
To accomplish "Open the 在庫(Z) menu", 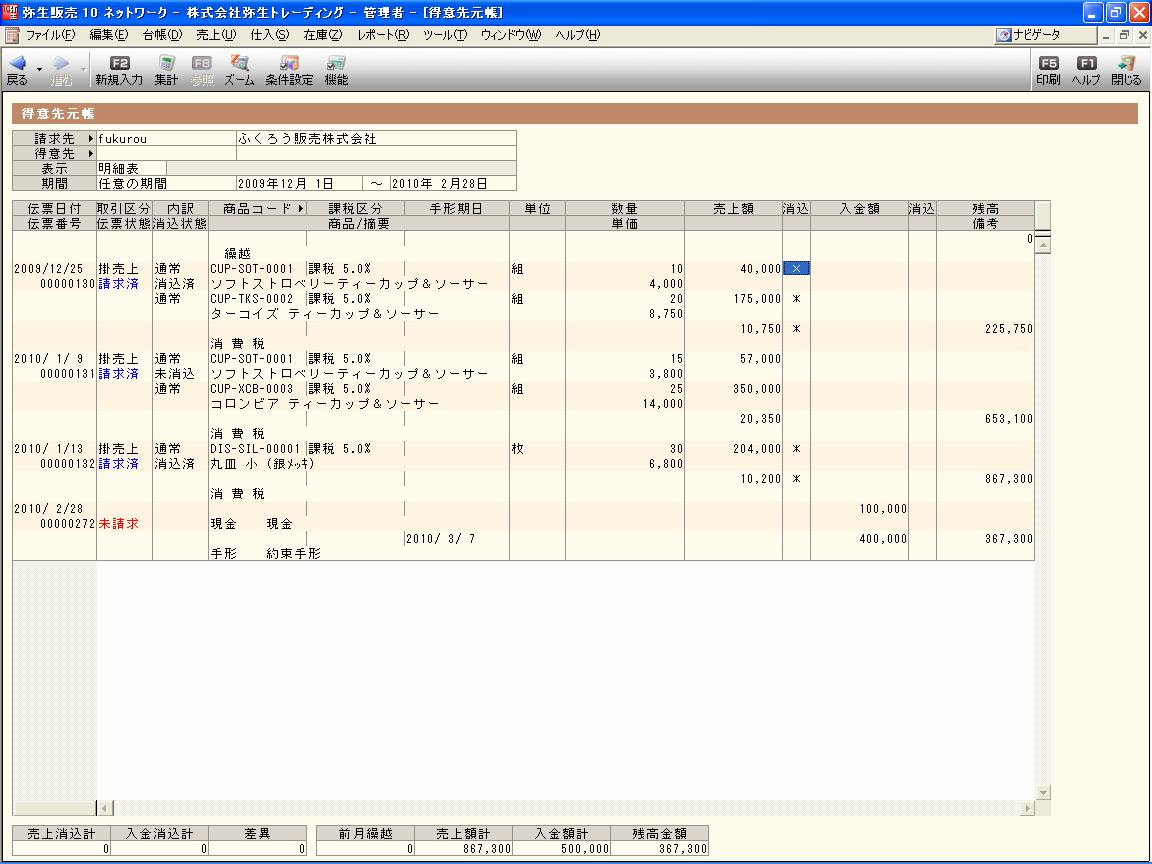I will [323, 35].
